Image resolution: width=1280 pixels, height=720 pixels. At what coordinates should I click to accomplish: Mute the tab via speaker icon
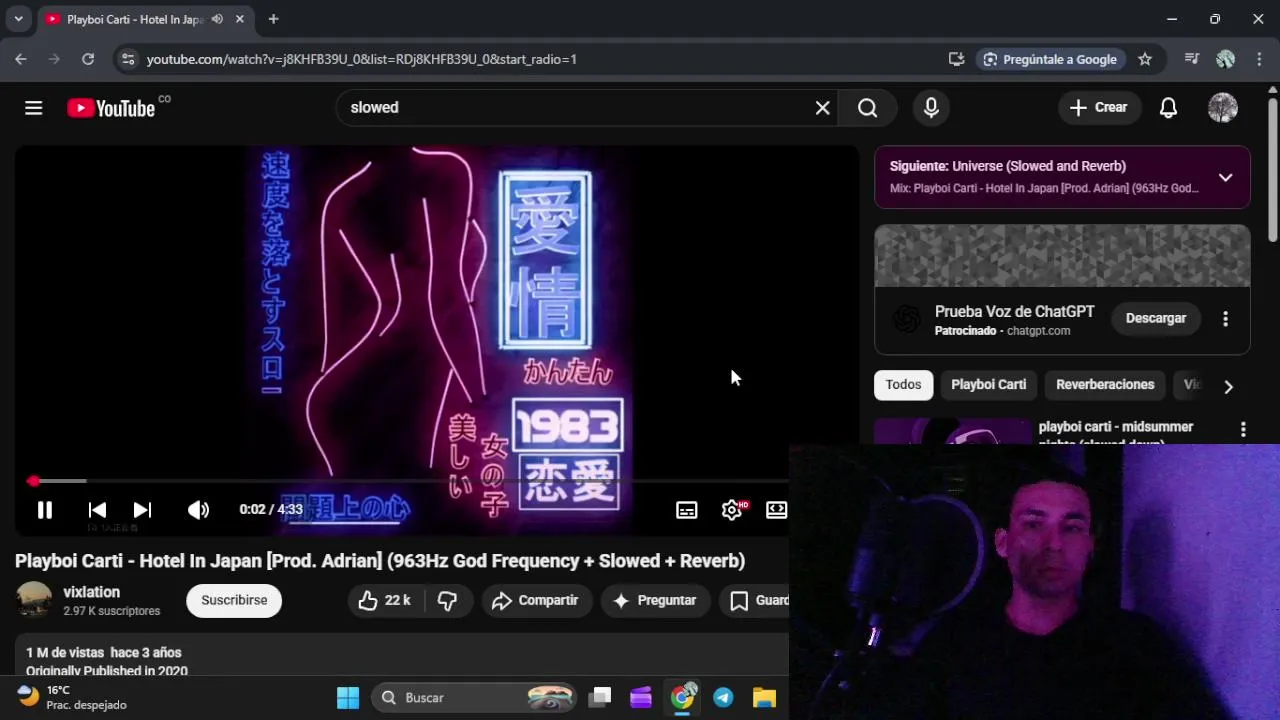[217, 19]
